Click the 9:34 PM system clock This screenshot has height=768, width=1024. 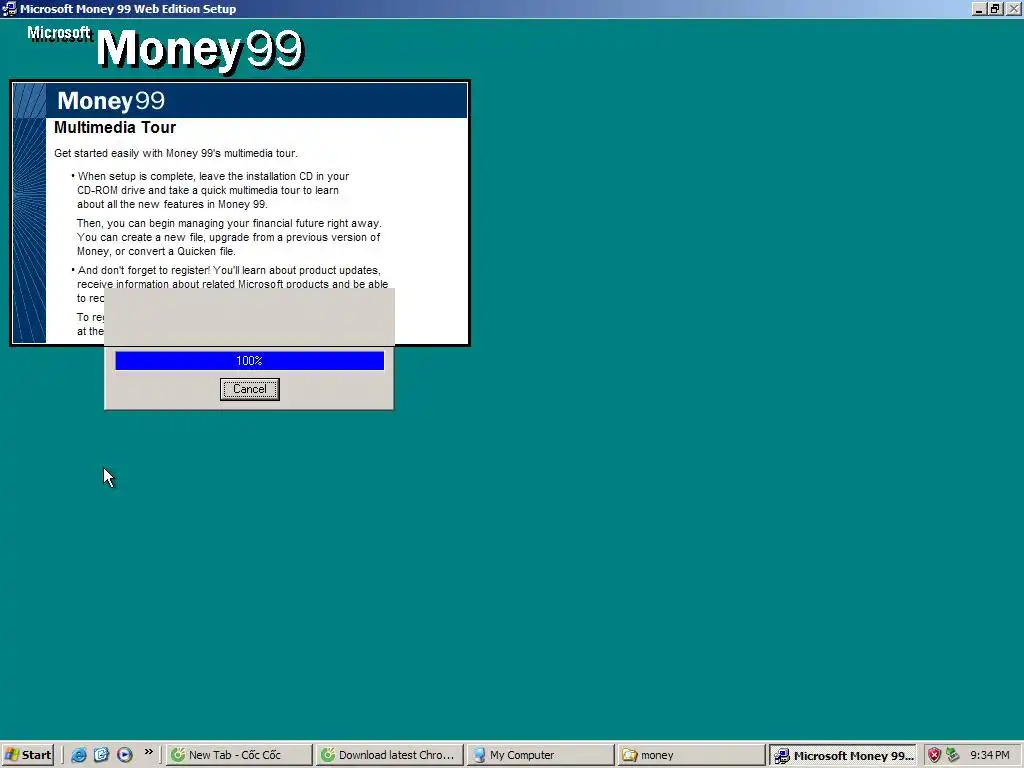[x=989, y=755]
